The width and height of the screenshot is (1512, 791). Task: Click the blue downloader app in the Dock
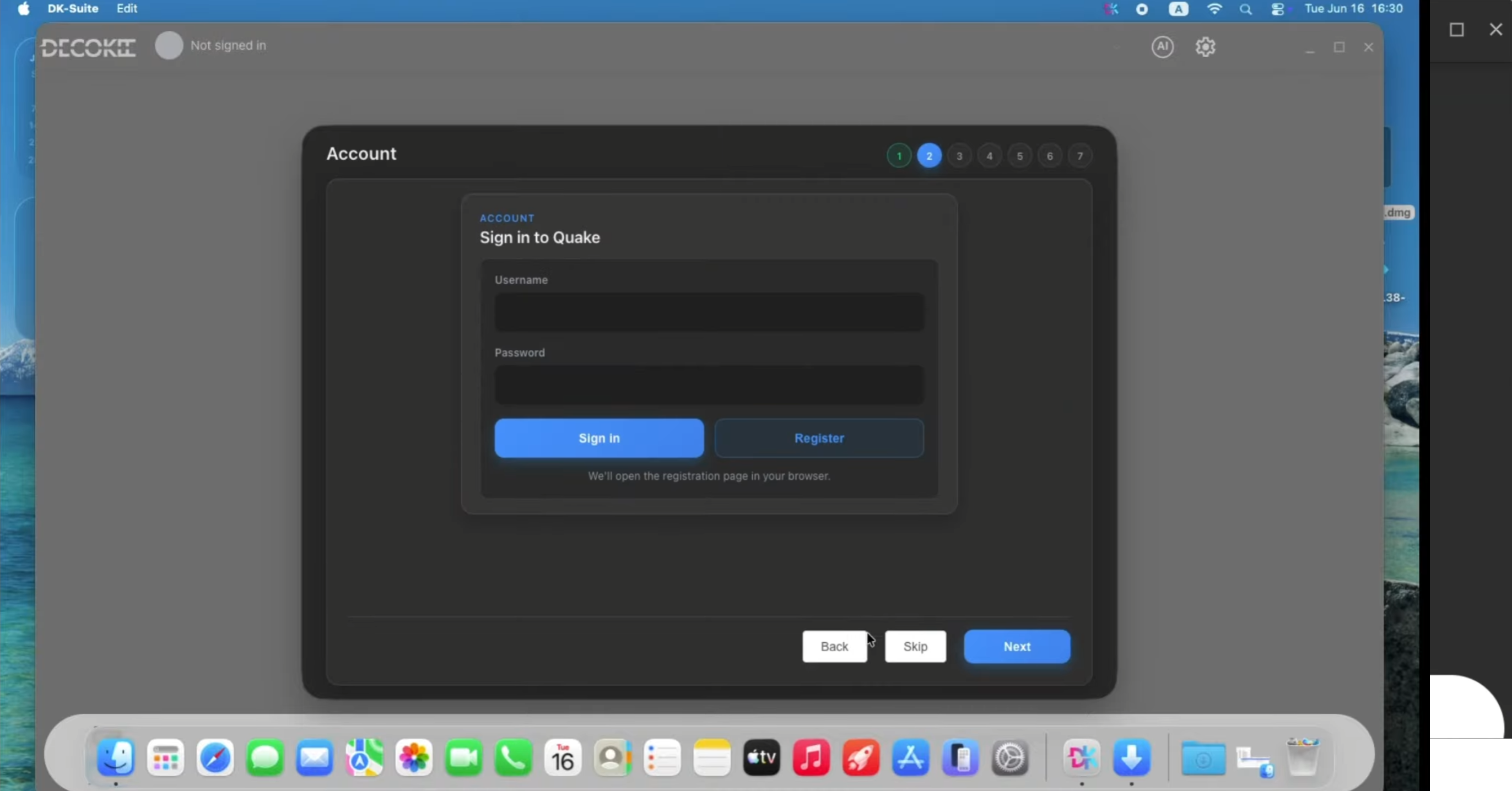[x=1132, y=757]
